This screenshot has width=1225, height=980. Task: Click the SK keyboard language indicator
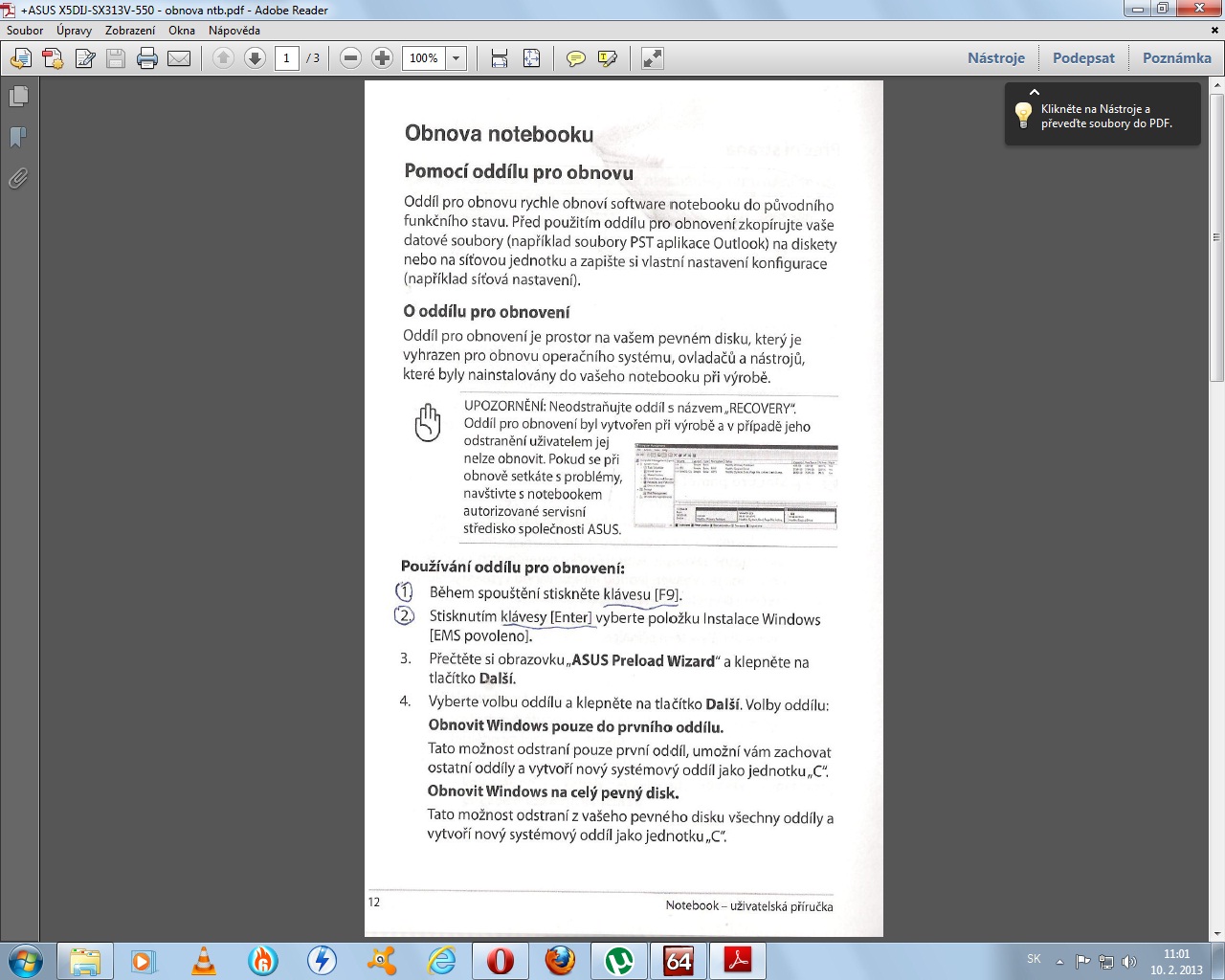pyautogui.click(x=1034, y=959)
